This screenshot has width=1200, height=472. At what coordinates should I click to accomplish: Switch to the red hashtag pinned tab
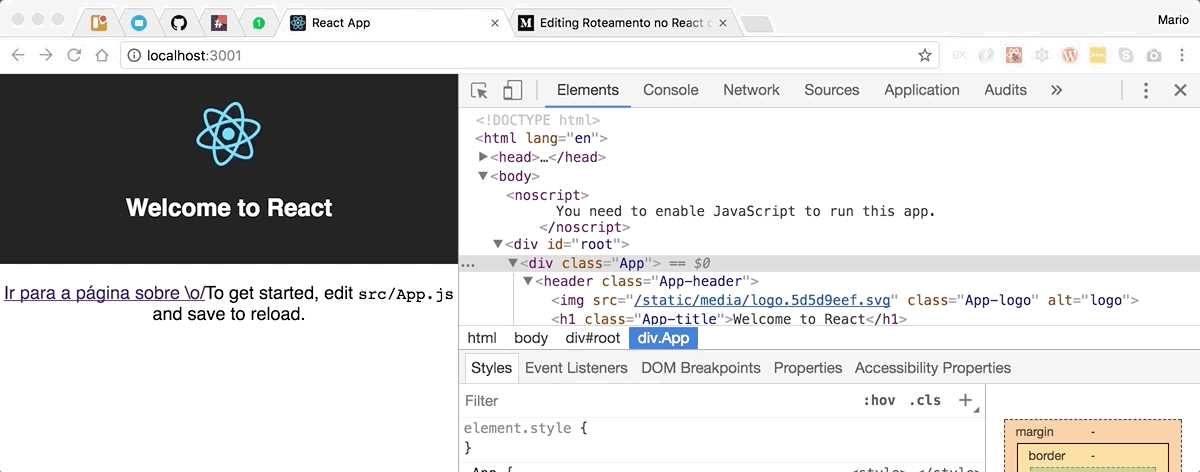pyautogui.click(x=218, y=22)
